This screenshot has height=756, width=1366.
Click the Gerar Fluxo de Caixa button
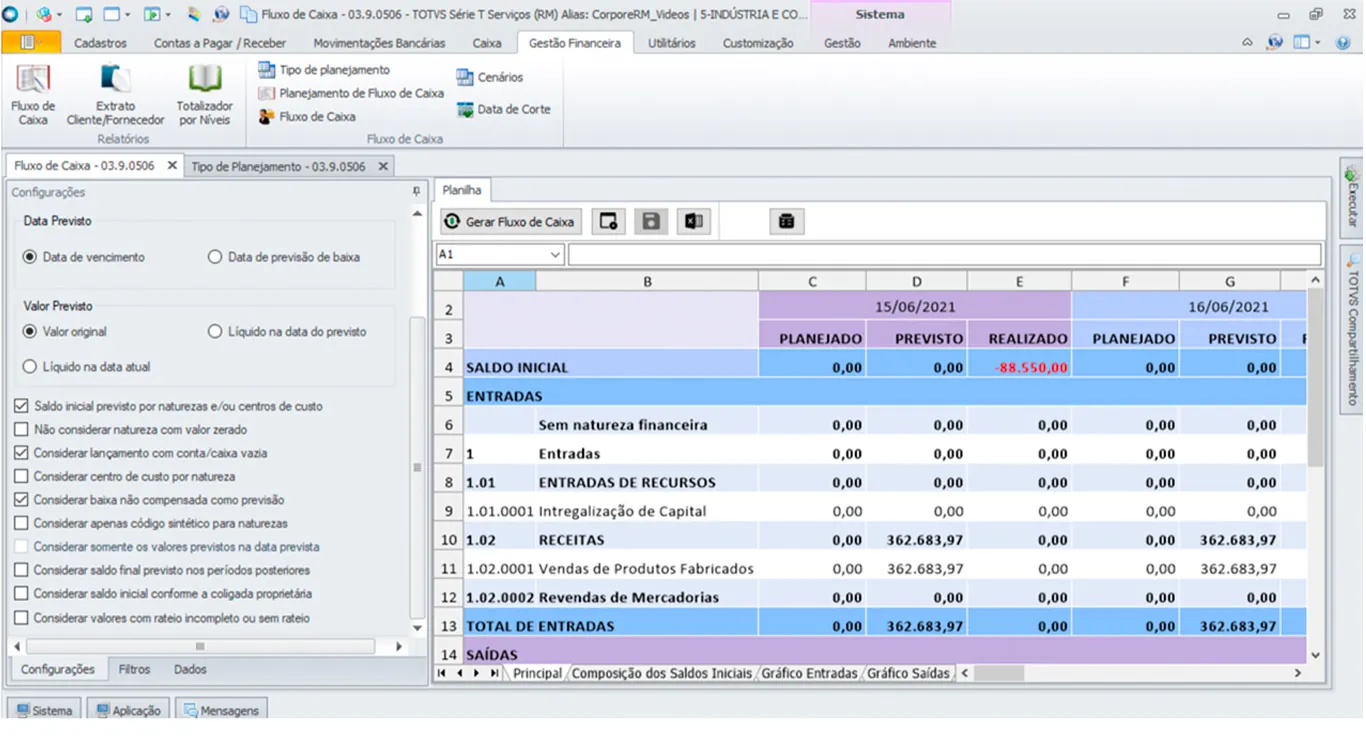point(510,222)
